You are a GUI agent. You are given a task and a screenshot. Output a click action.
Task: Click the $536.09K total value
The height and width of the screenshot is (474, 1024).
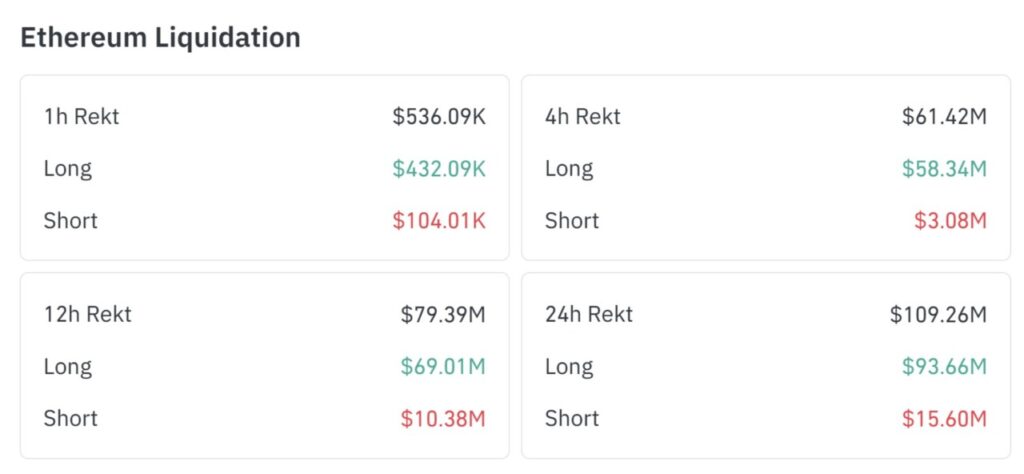click(439, 117)
